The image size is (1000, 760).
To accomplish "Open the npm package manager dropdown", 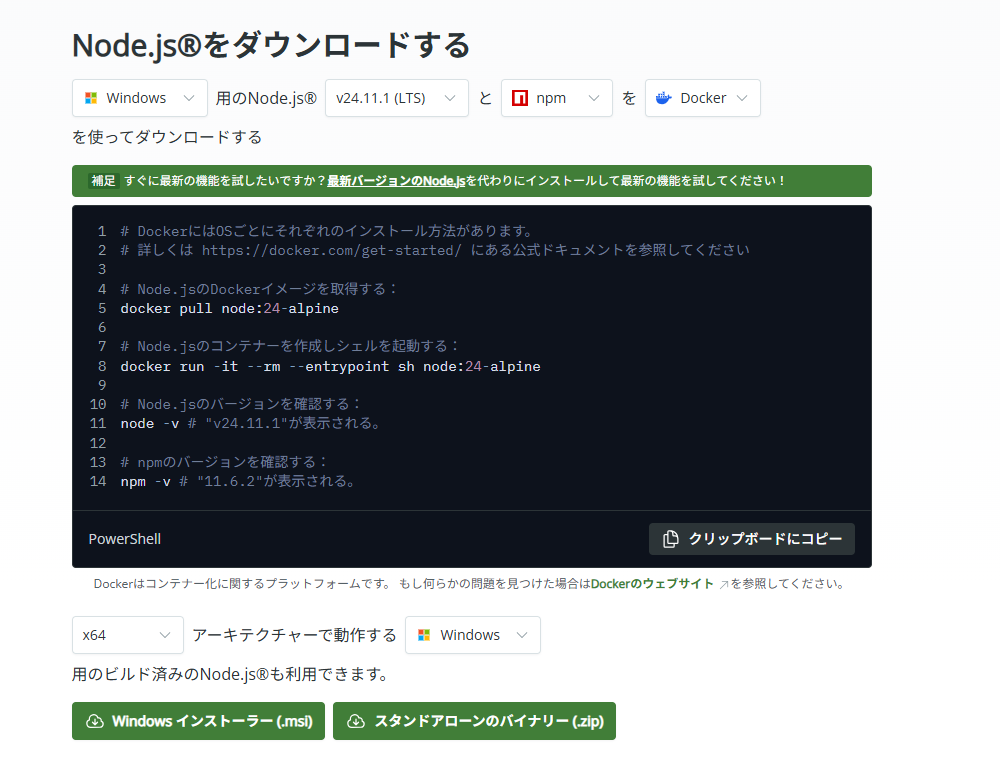I will coord(557,98).
